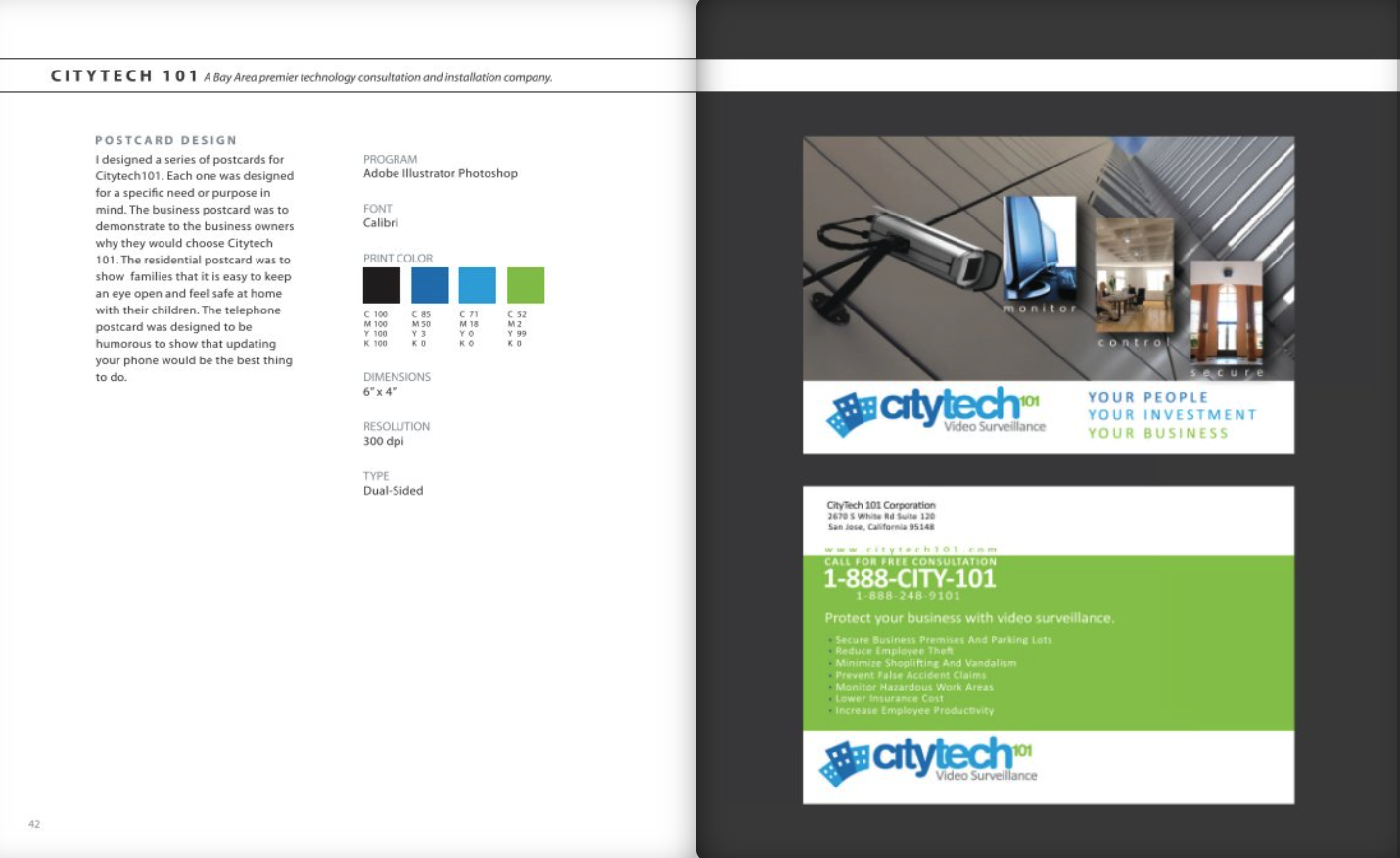Click 'Lower Insurance Cost' bullet
Screen dimensions: 1400x858
889,698
